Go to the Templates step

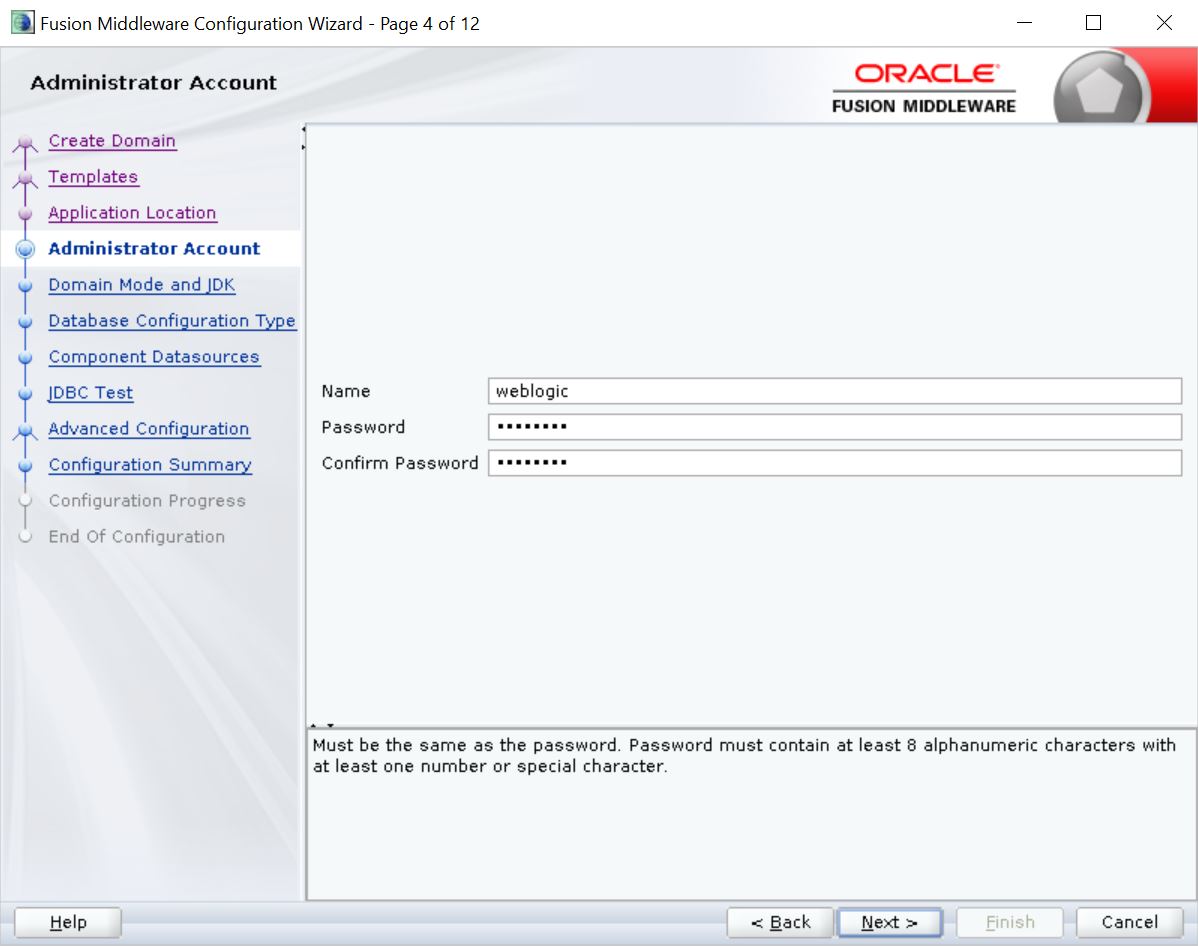(93, 177)
